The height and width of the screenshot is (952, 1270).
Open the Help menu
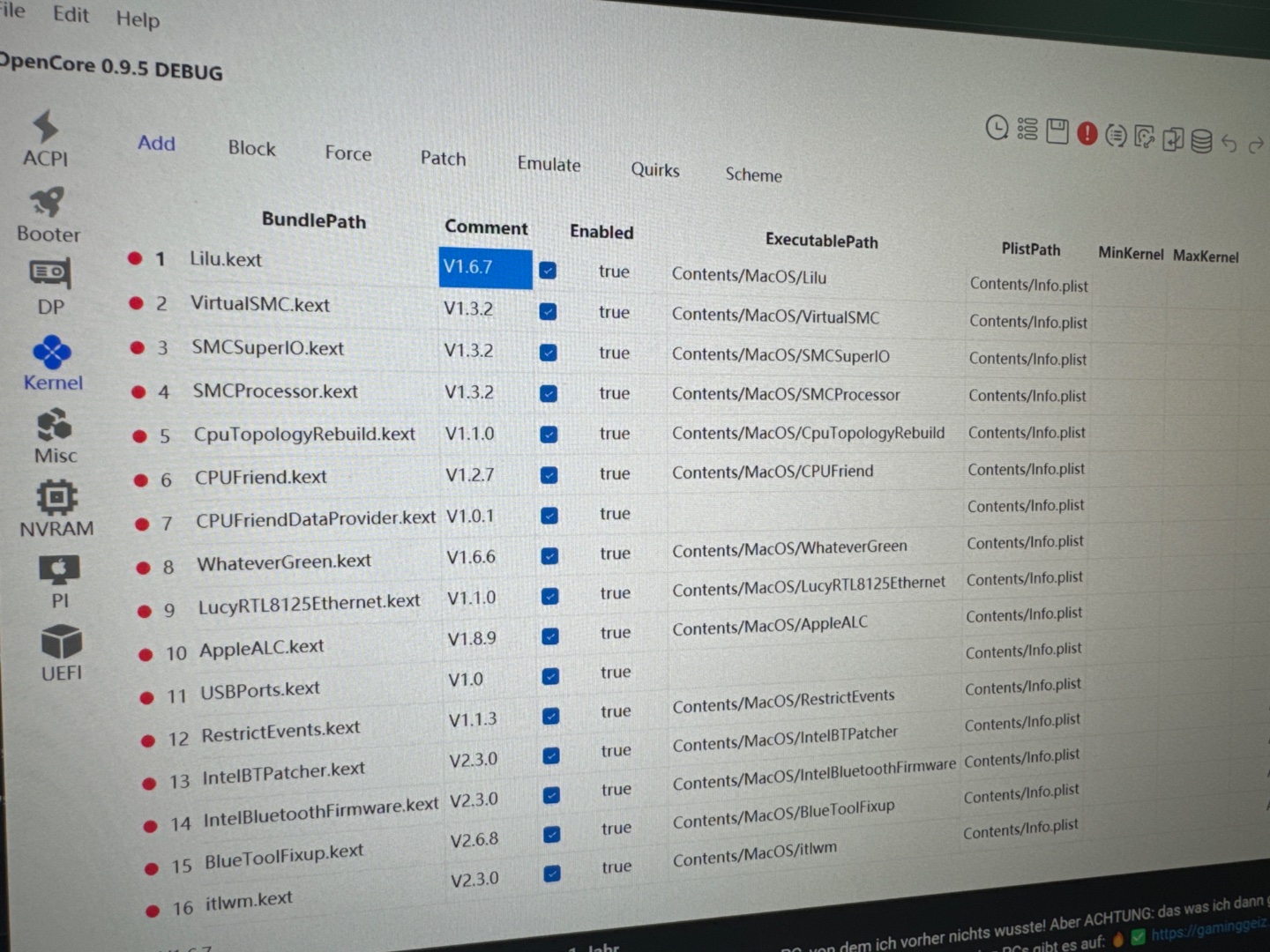(x=138, y=19)
